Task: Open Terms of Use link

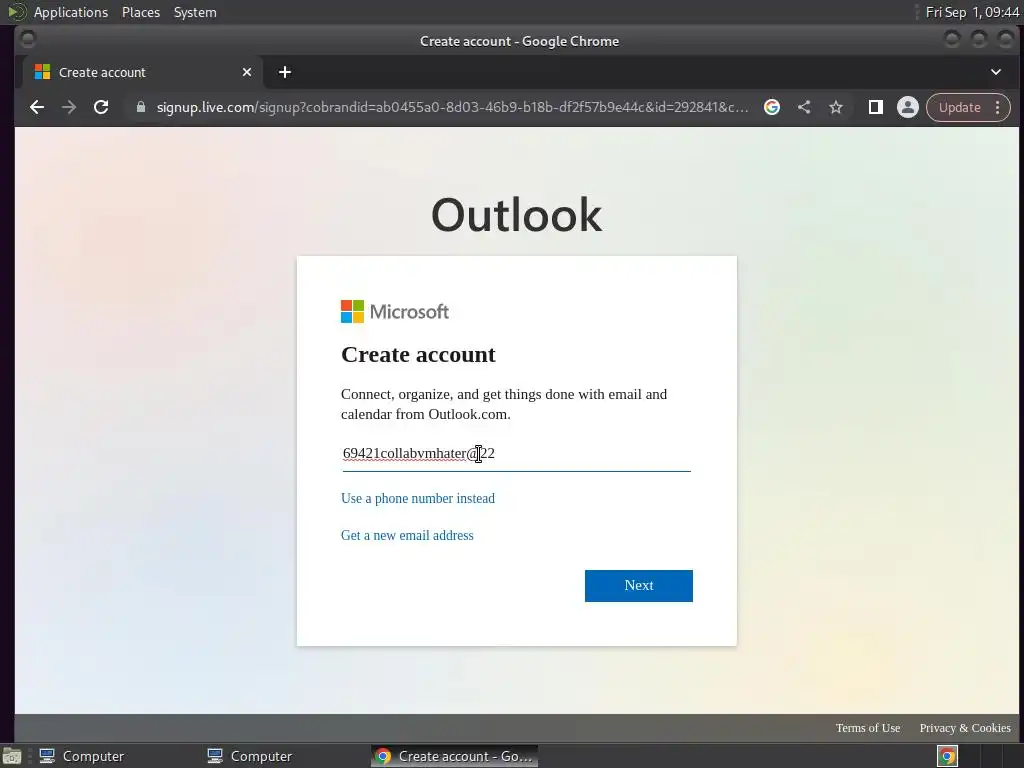Action: 868,728
